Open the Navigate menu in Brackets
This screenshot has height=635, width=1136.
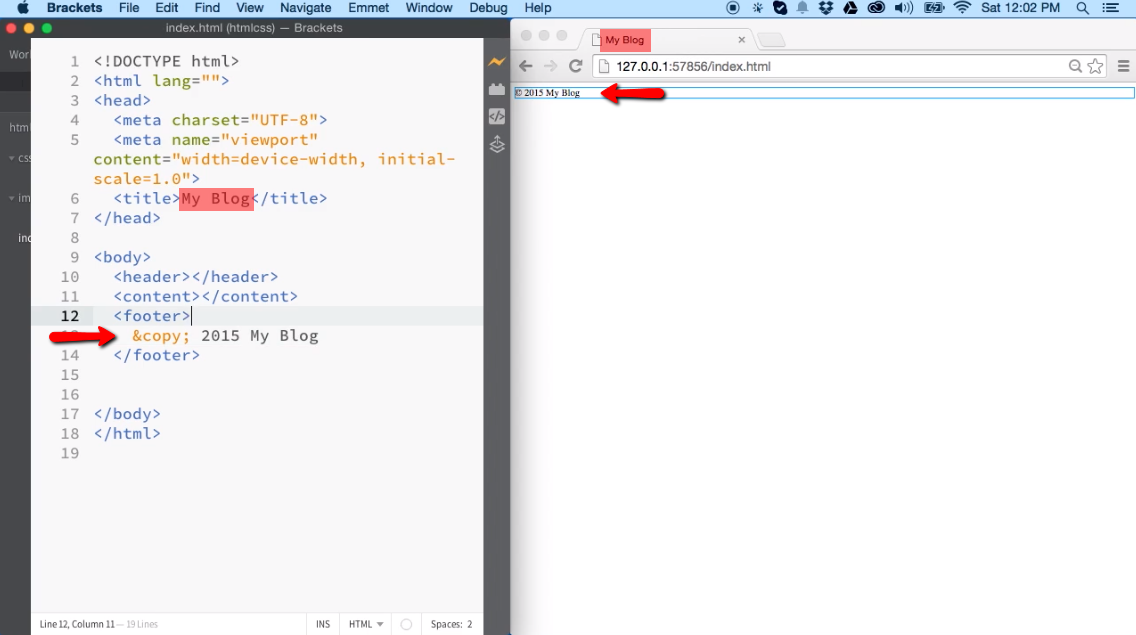tap(305, 8)
